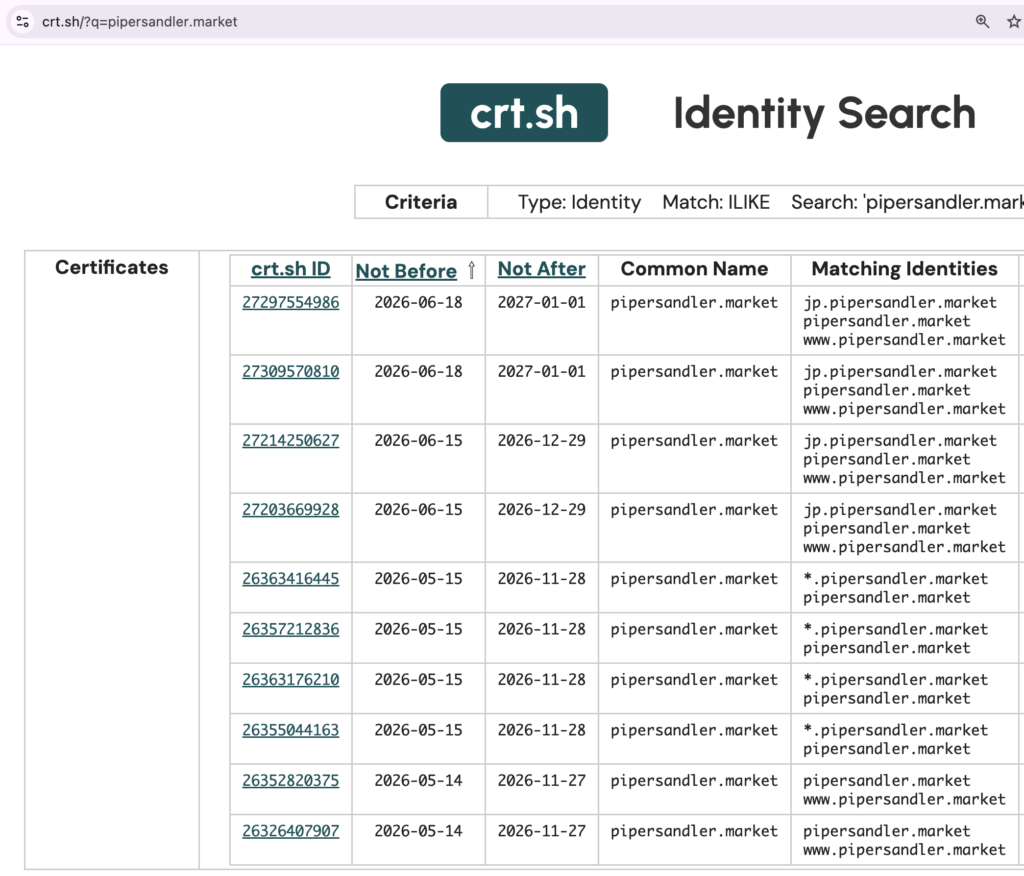Focus the address bar URL crt.sh/?q=pipersandler.market
1024x876 pixels.
tap(139, 22)
